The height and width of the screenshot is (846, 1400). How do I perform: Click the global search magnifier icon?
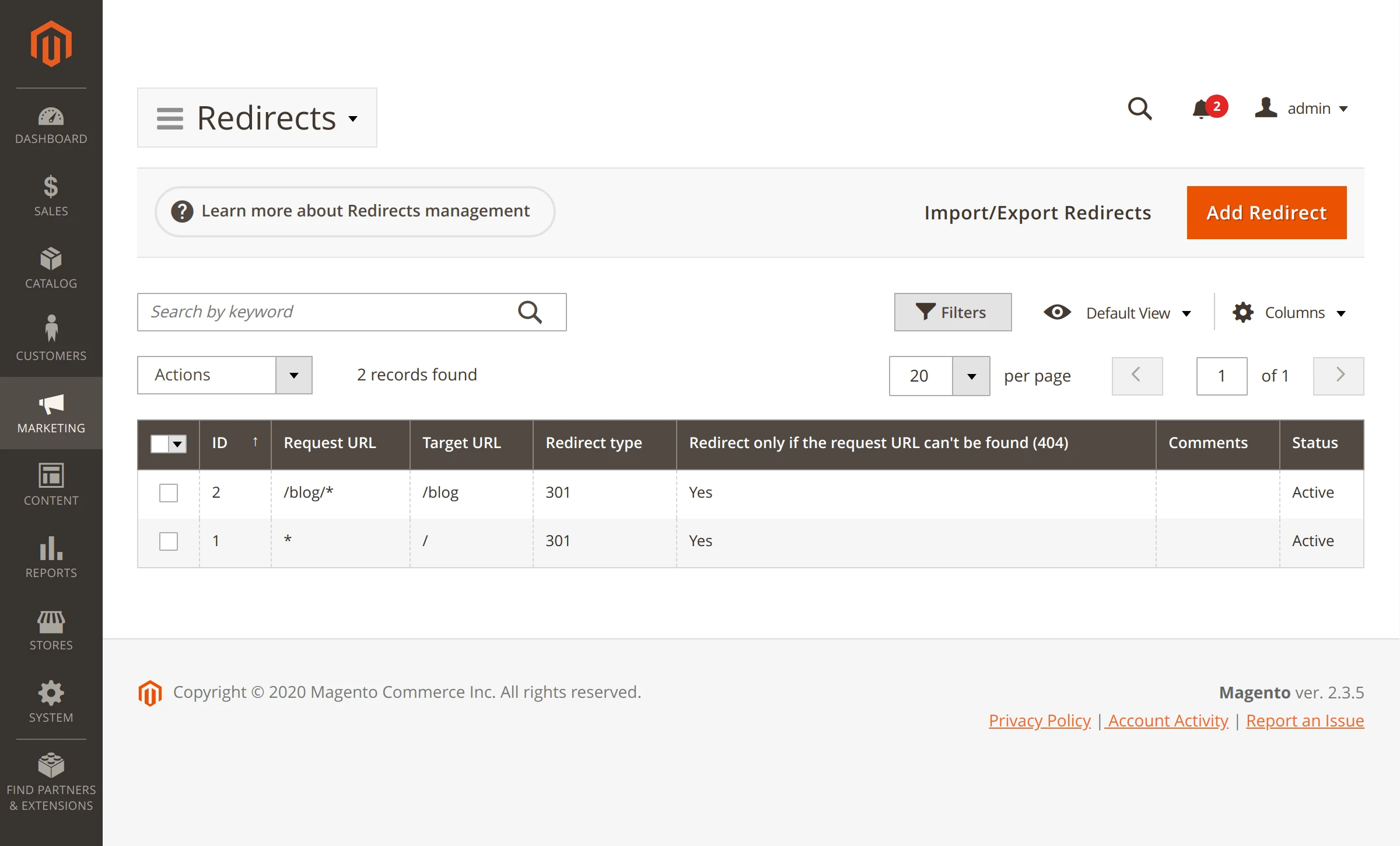[x=1139, y=109]
